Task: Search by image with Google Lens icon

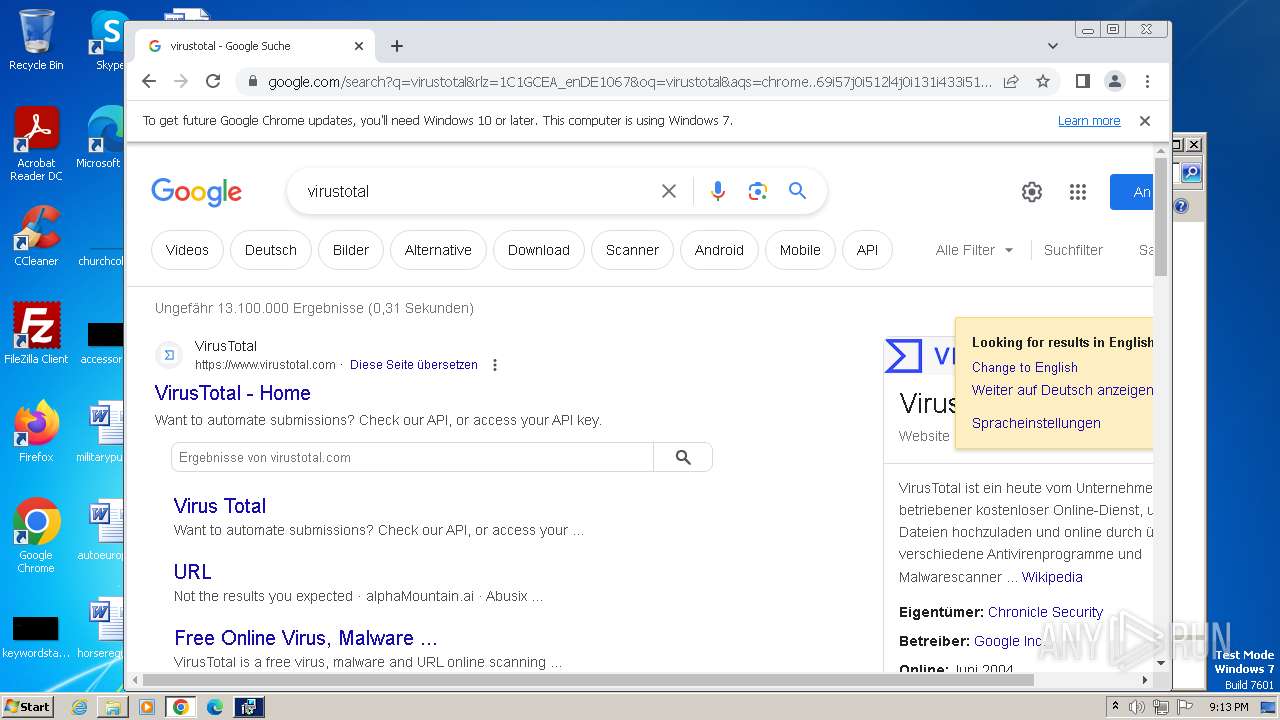Action: click(758, 191)
